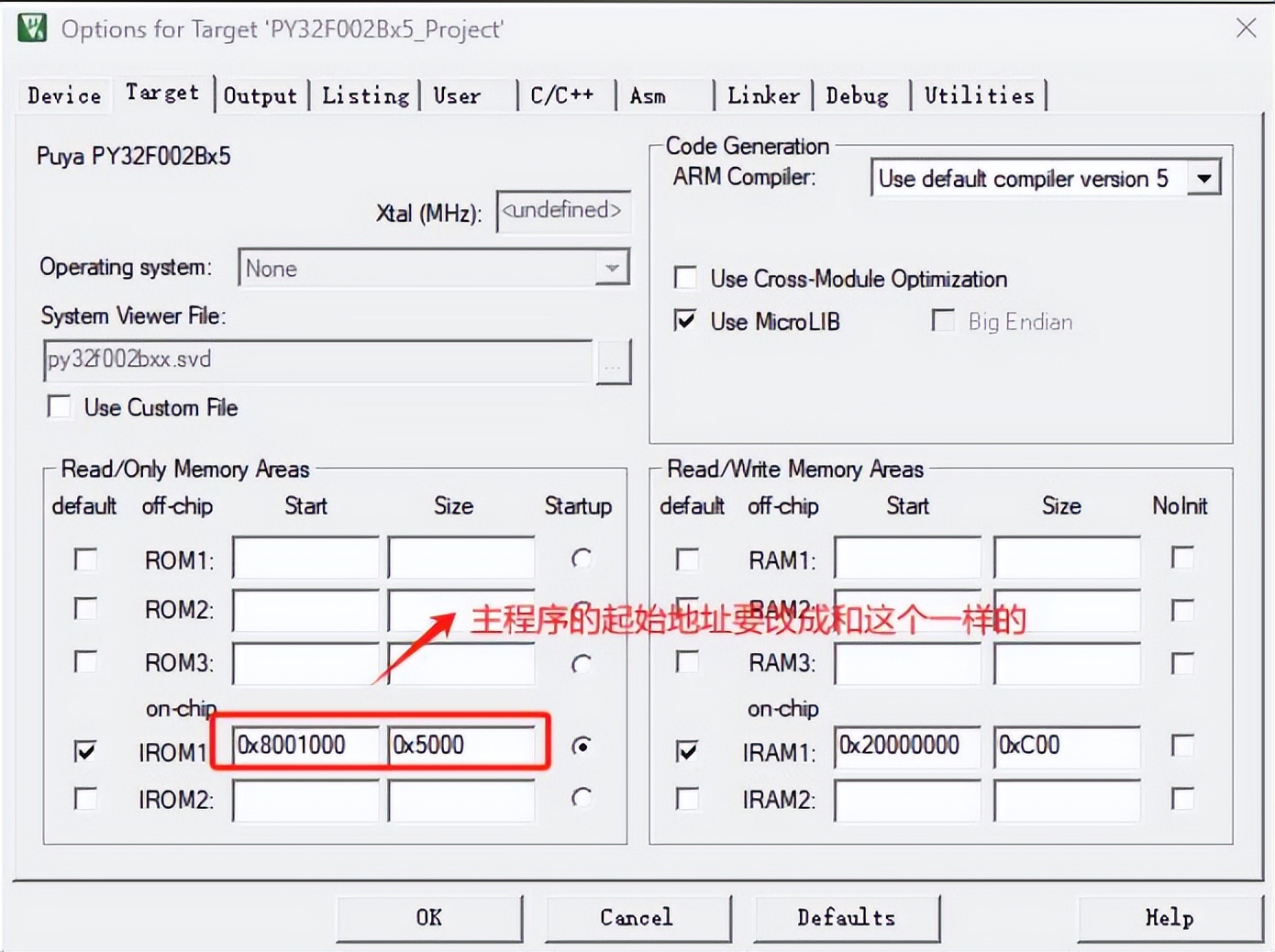Enable Use Cross-Module Optimization
1275x952 pixels.
(685, 277)
